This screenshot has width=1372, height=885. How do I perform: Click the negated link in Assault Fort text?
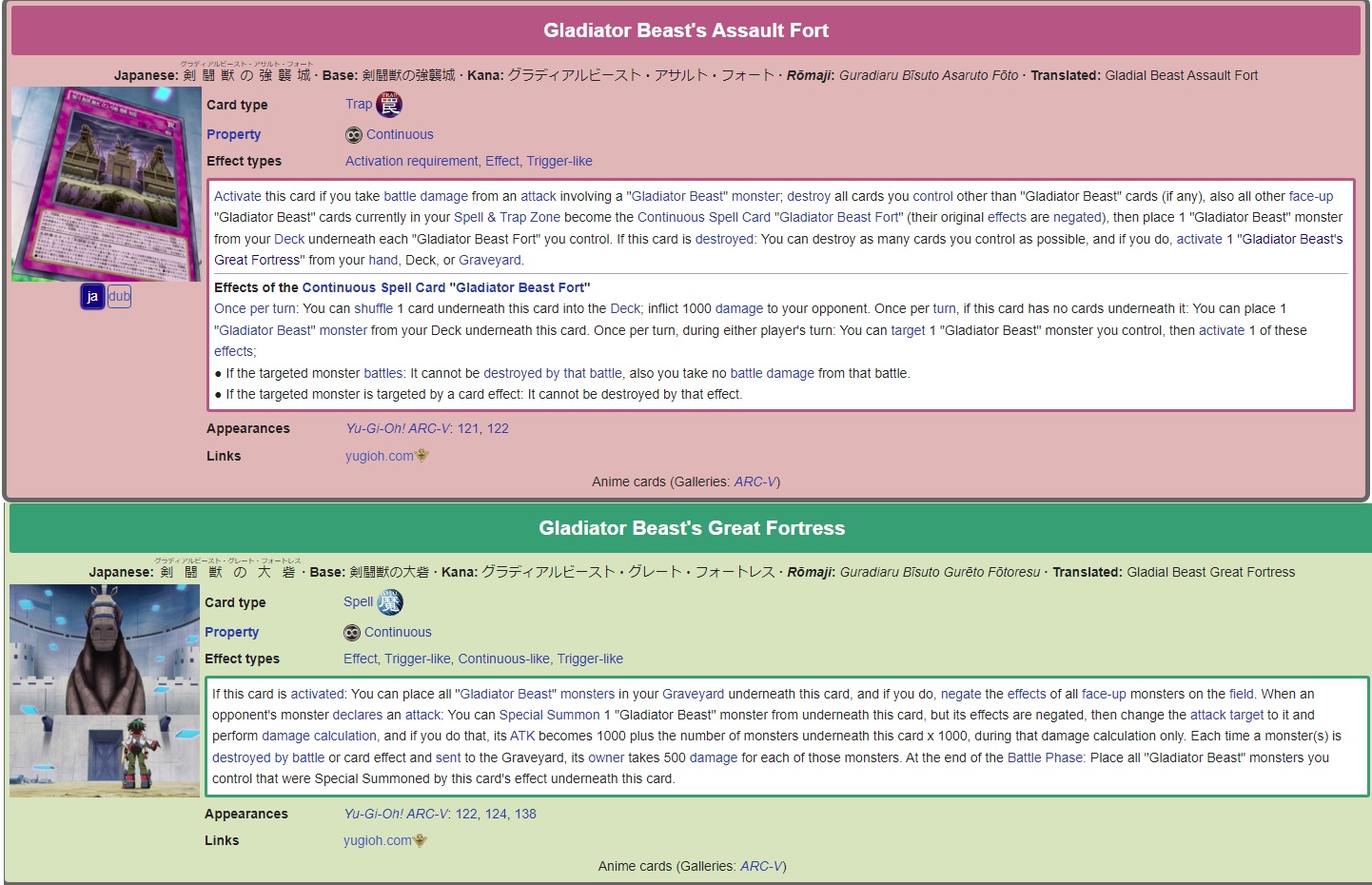(1078, 218)
